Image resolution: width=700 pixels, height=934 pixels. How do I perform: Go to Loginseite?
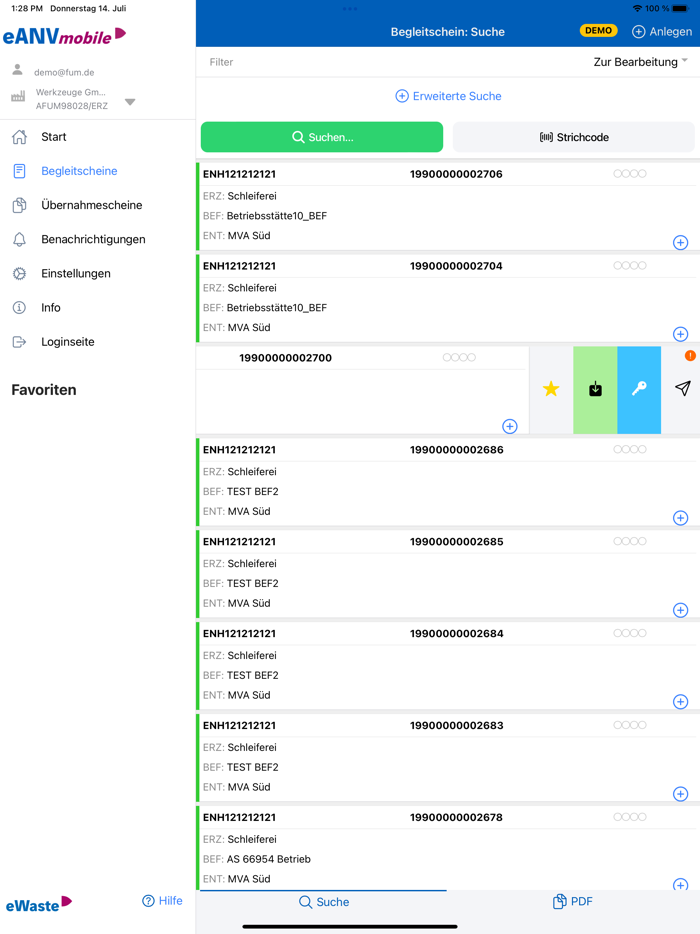[x=67, y=342]
